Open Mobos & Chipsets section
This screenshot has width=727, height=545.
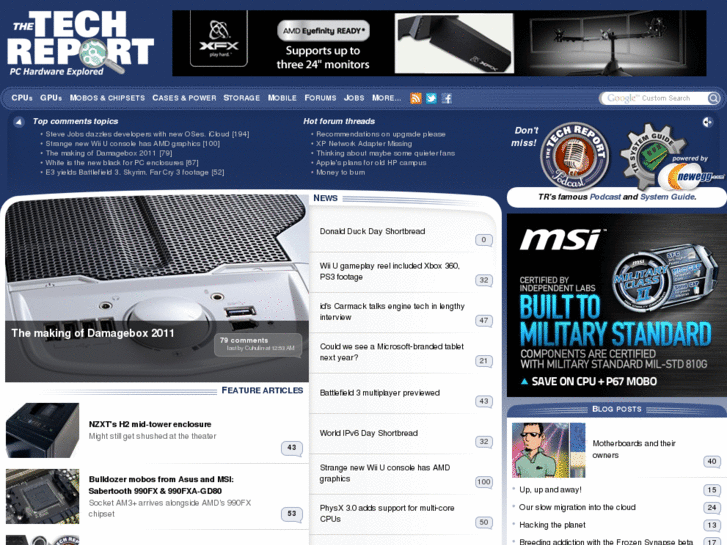[x=107, y=98]
